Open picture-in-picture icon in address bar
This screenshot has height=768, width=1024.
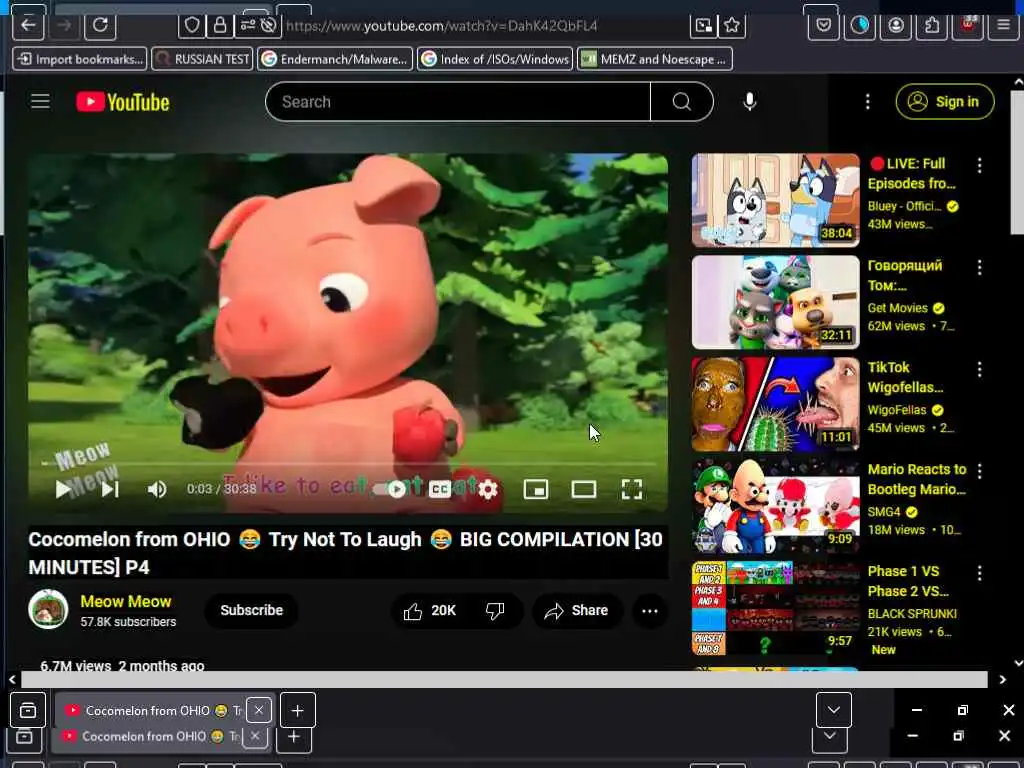pos(703,25)
